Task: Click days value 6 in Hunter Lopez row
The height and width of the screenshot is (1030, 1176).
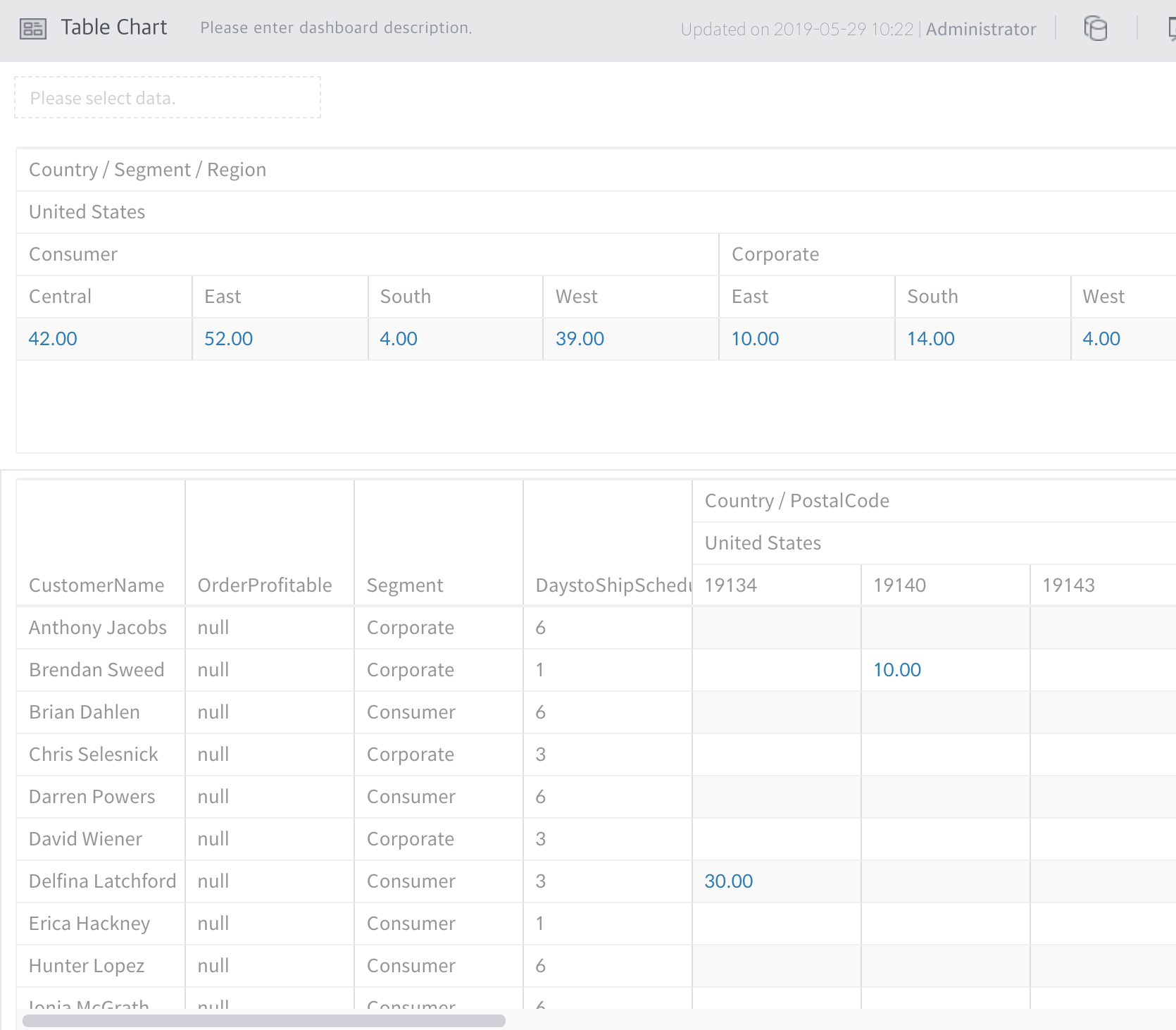Action: coord(541,966)
